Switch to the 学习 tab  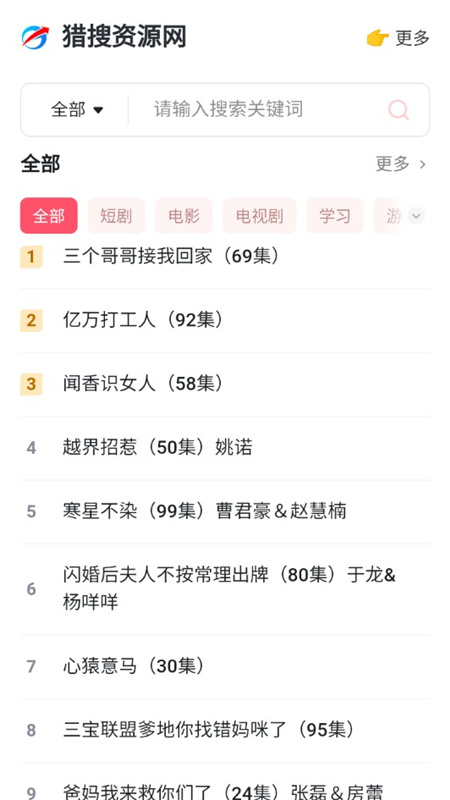335,216
